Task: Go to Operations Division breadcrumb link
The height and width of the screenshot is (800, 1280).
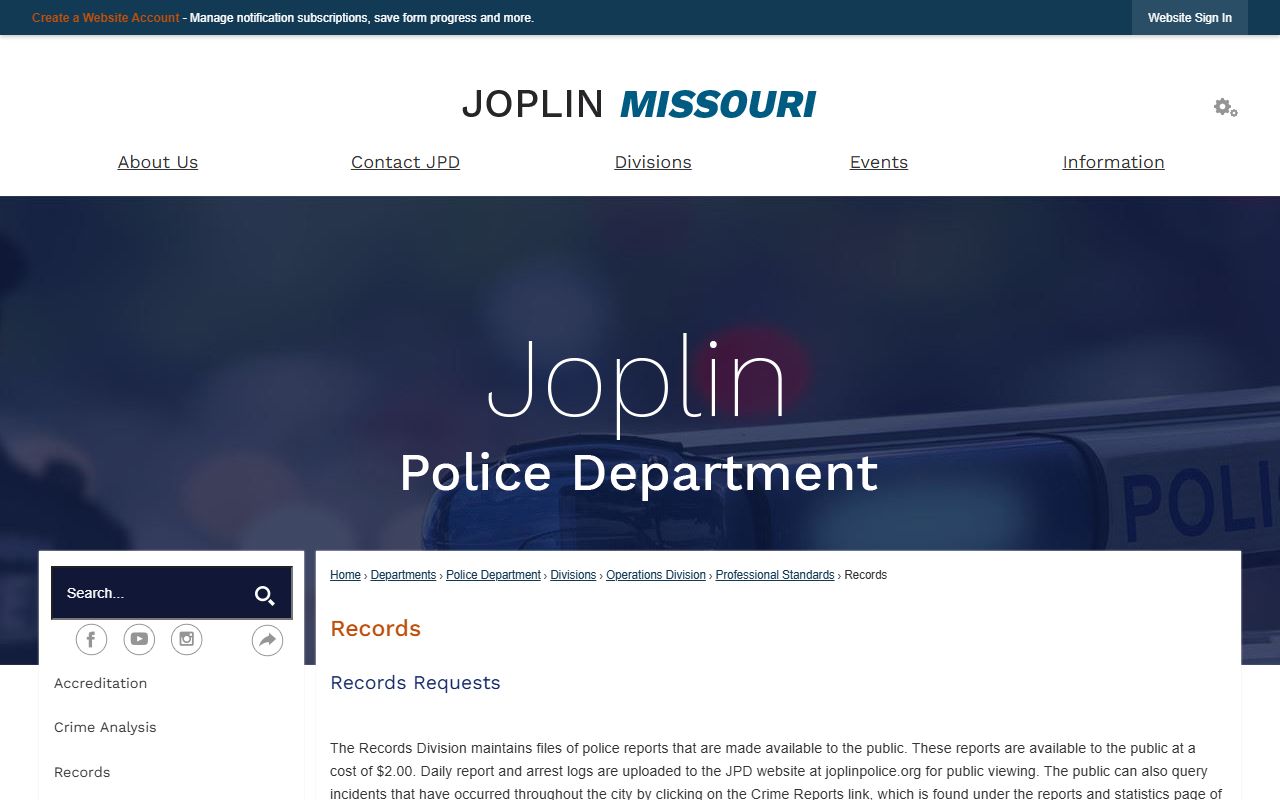Action: coord(656,575)
